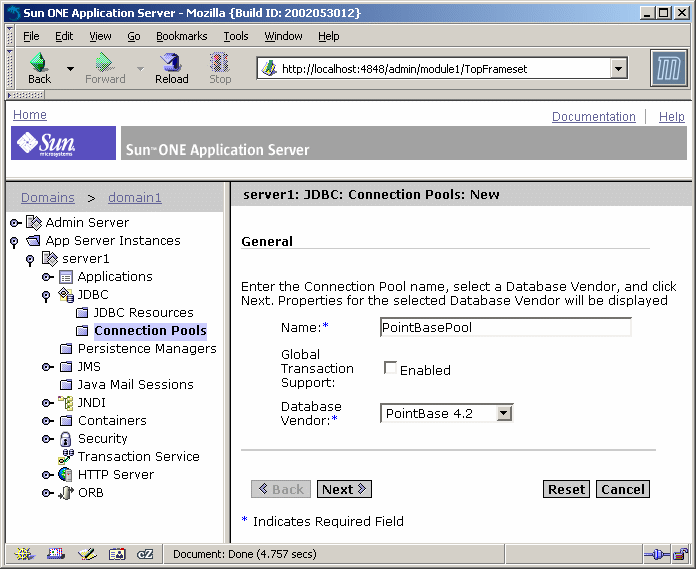The height and width of the screenshot is (569, 696).
Task: Click the JNDI tree icon
Action: (x=66, y=403)
